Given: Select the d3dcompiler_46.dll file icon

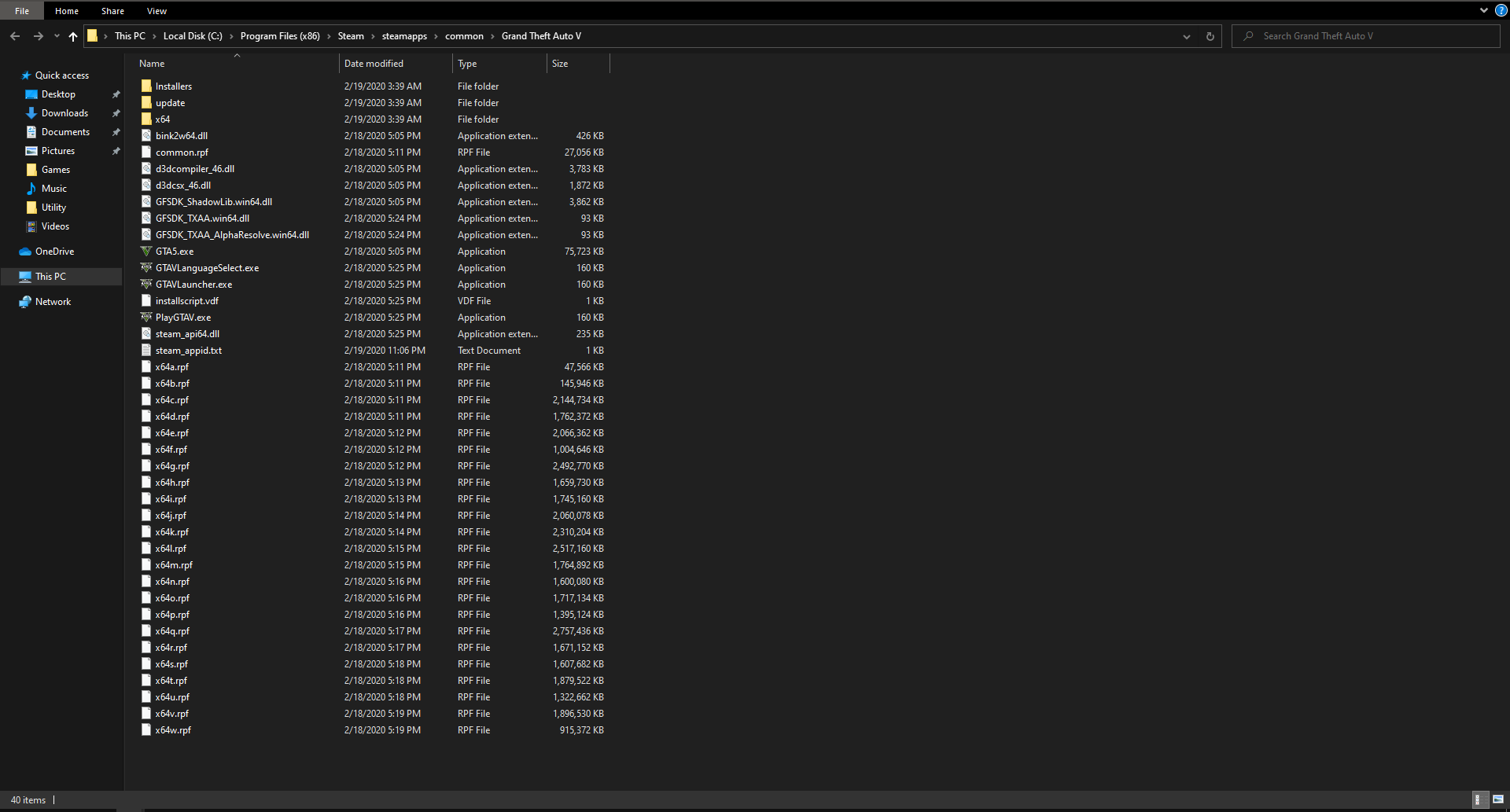Looking at the screenshot, I should click(146, 169).
